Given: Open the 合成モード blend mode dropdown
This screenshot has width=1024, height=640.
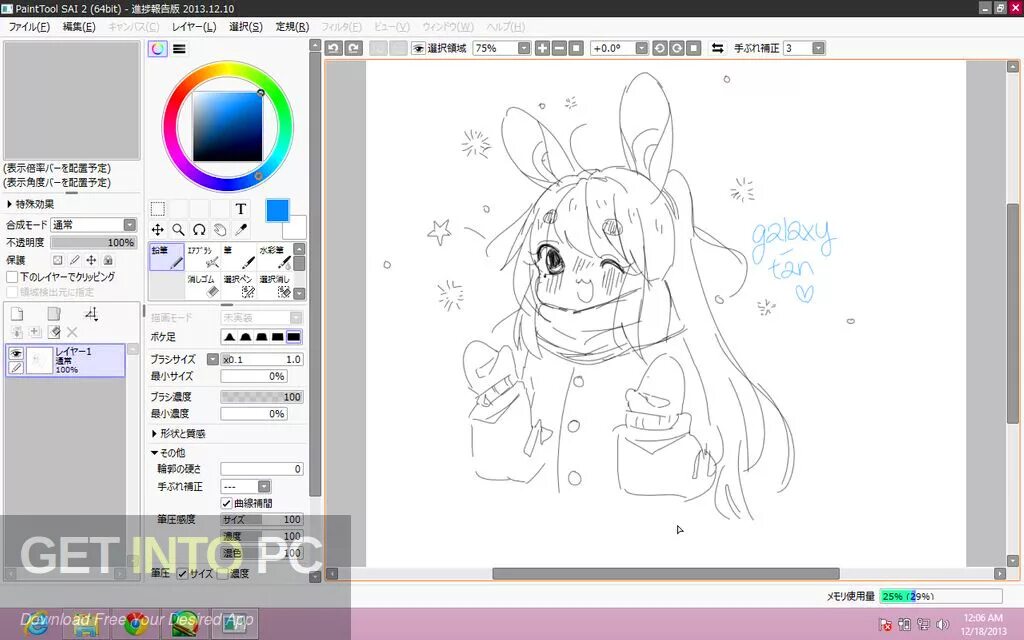Looking at the screenshot, I should pyautogui.click(x=130, y=225).
